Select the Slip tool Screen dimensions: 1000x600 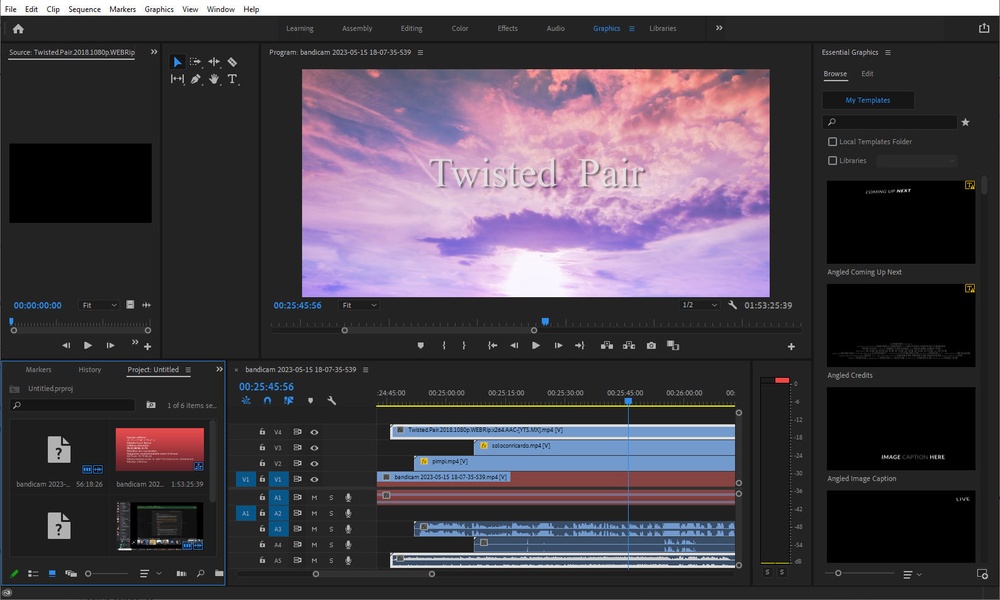(x=177, y=79)
